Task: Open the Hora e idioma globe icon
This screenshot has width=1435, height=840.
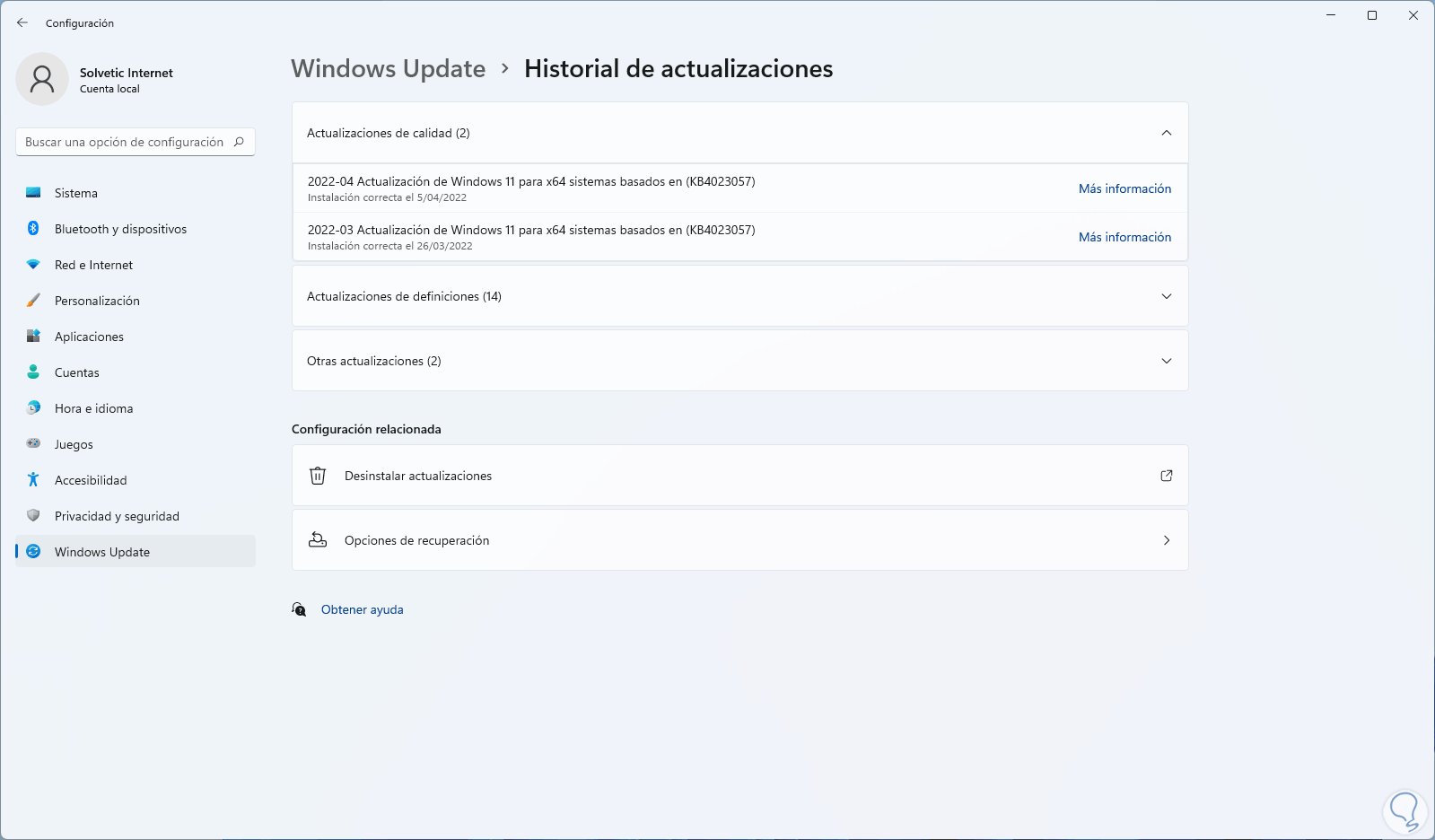Action: tap(33, 408)
